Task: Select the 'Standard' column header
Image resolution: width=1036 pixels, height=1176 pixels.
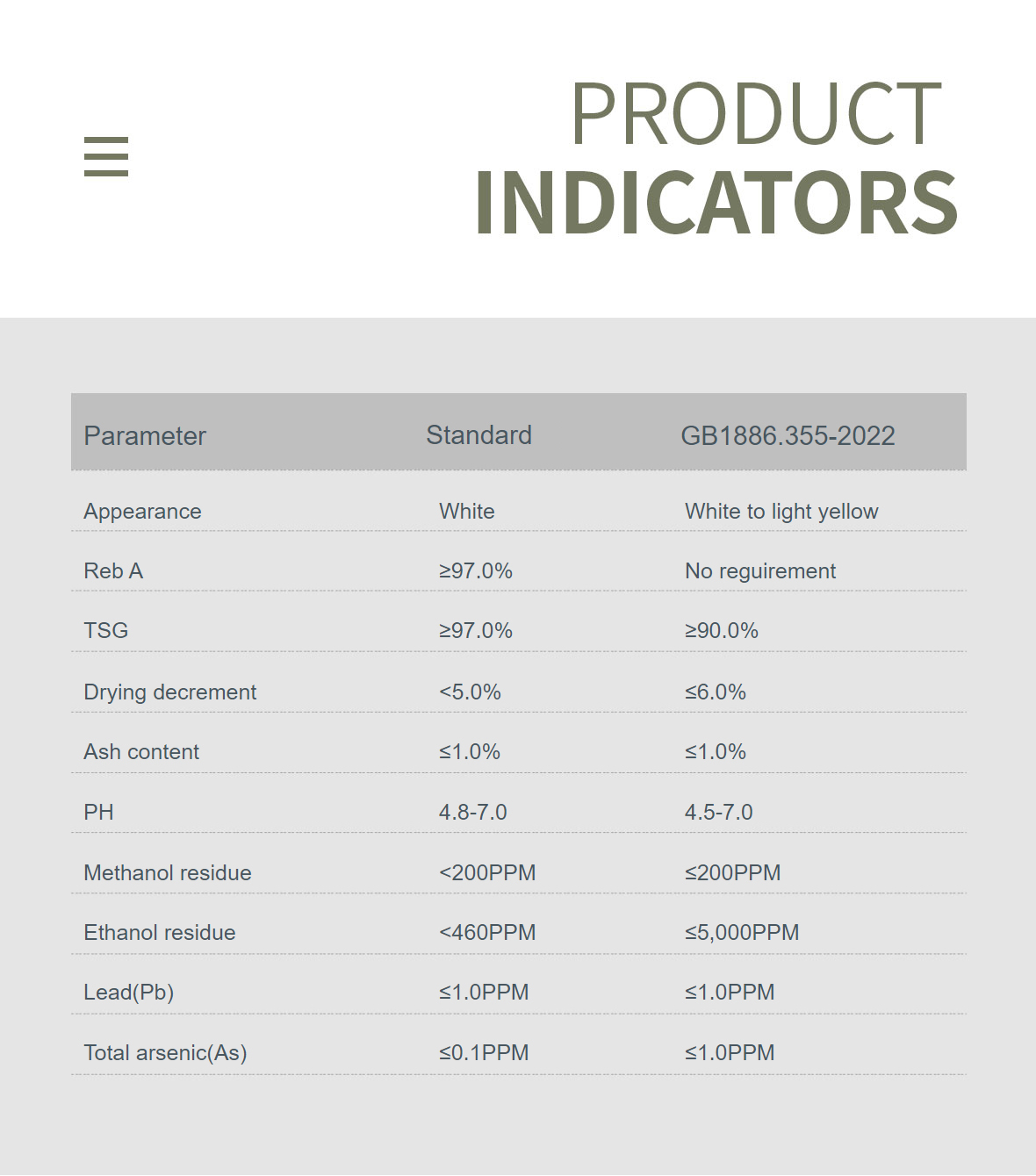Action: [x=479, y=435]
